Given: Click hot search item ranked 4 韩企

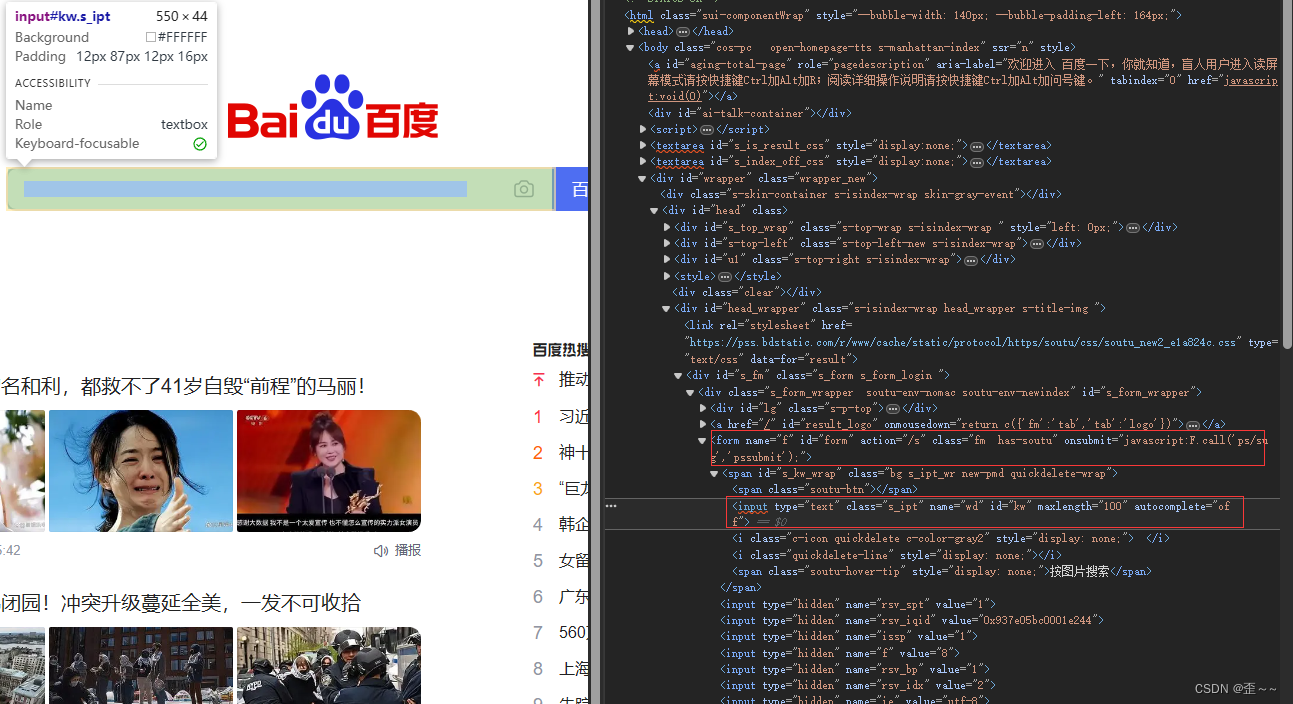Looking at the screenshot, I should tap(561, 525).
